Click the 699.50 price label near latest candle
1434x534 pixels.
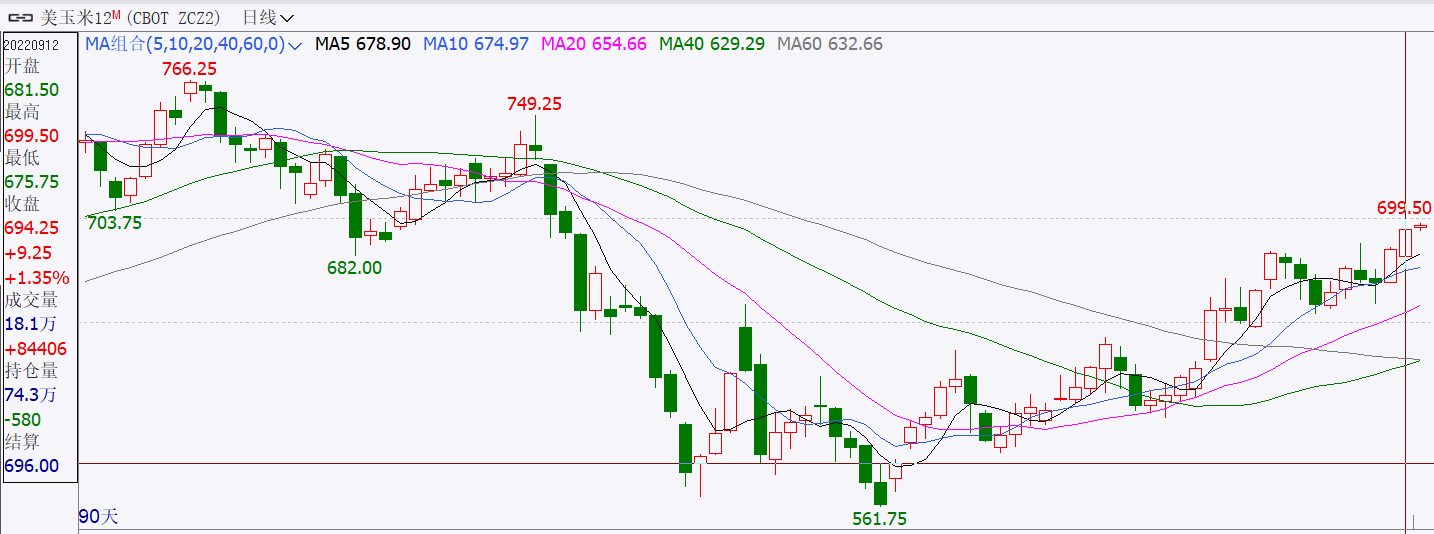pos(1404,208)
